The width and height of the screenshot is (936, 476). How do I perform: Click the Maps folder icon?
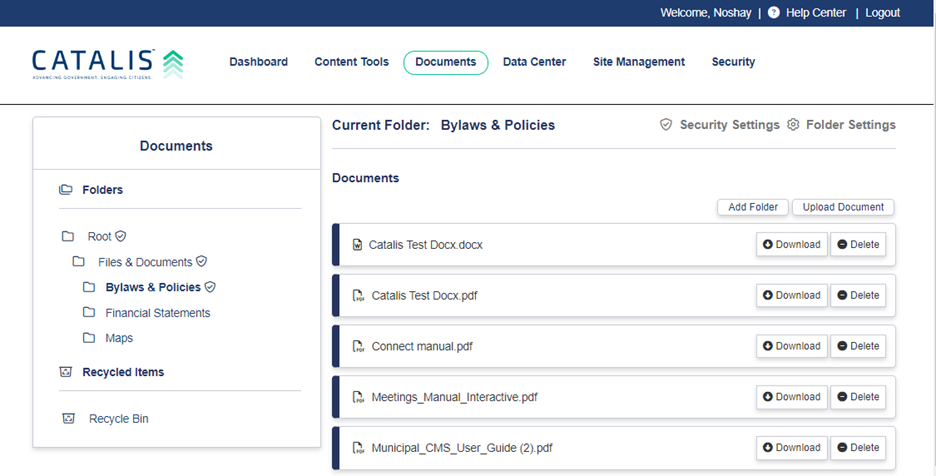click(89, 338)
